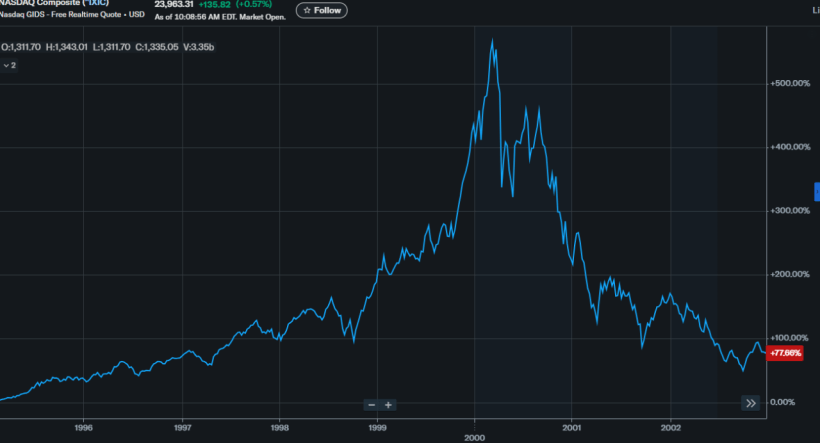The height and width of the screenshot is (443, 820).
Task: Select the 2001 time axis marker
Action: 571,426
